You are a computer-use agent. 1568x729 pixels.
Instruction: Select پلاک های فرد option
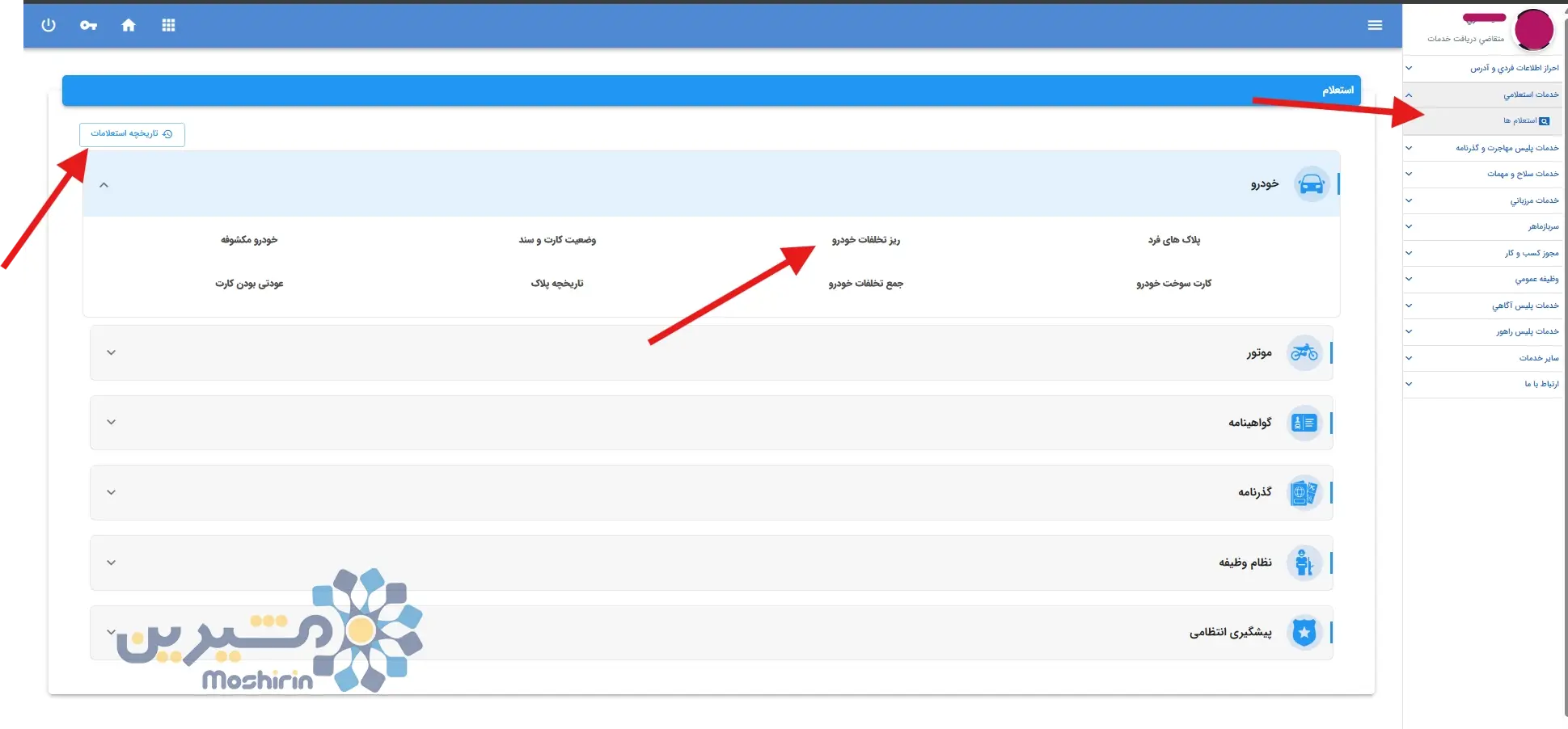[1173, 240]
